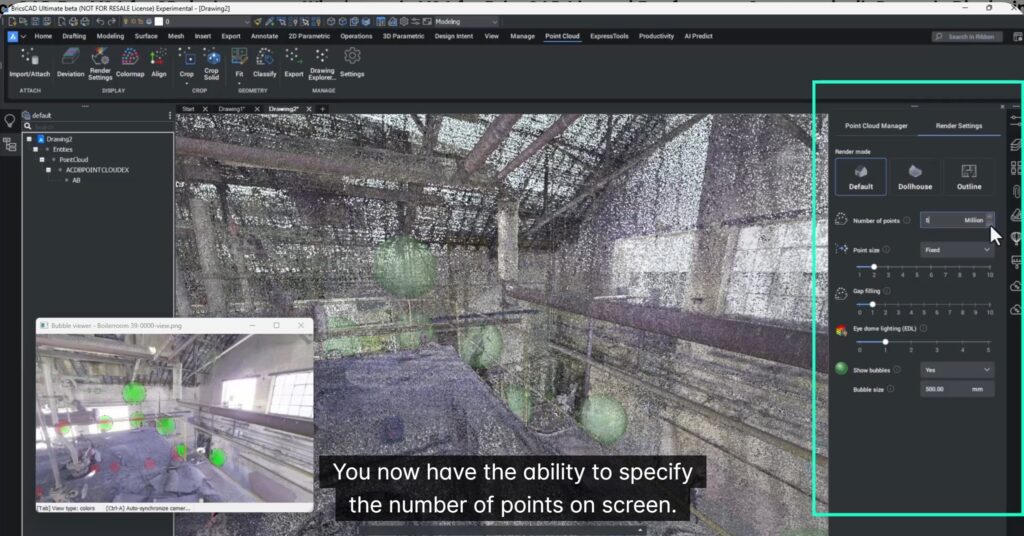Switch to the Start document tab
The height and width of the screenshot is (536, 1024).
tap(188, 109)
